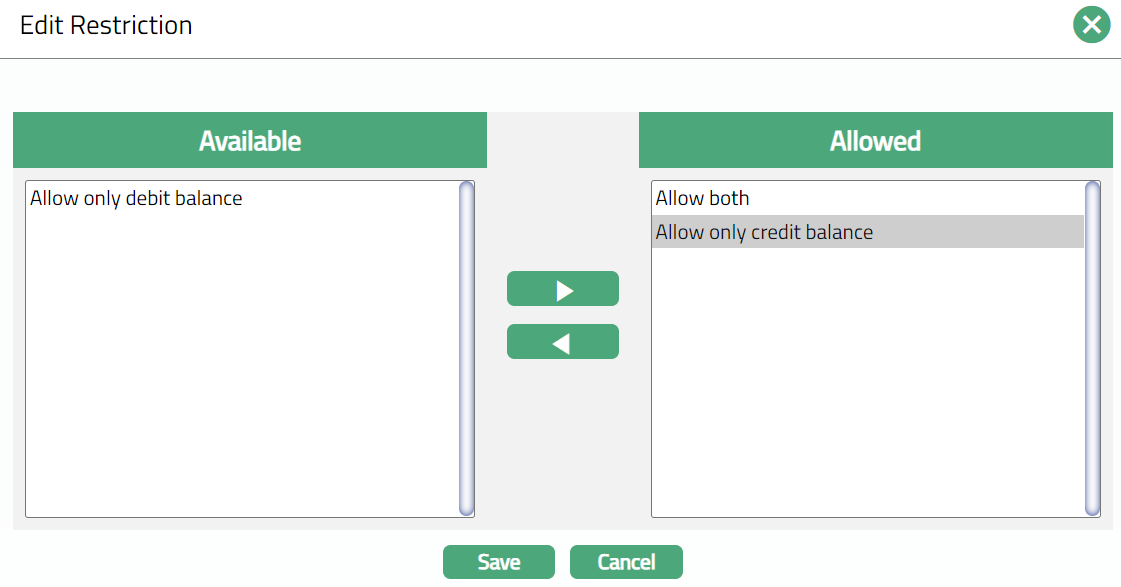This screenshot has height=587, width=1121.
Task: Move selected item to Allowed with right arrow
Action: (x=563, y=289)
